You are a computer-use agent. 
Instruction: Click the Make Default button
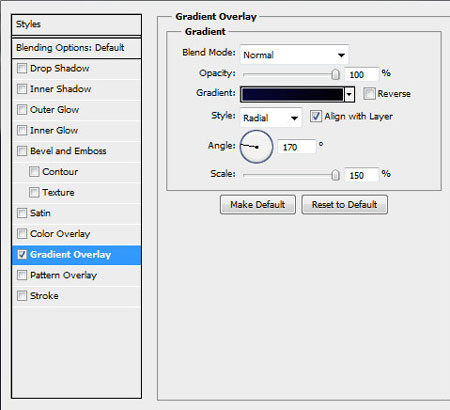[258, 204]
